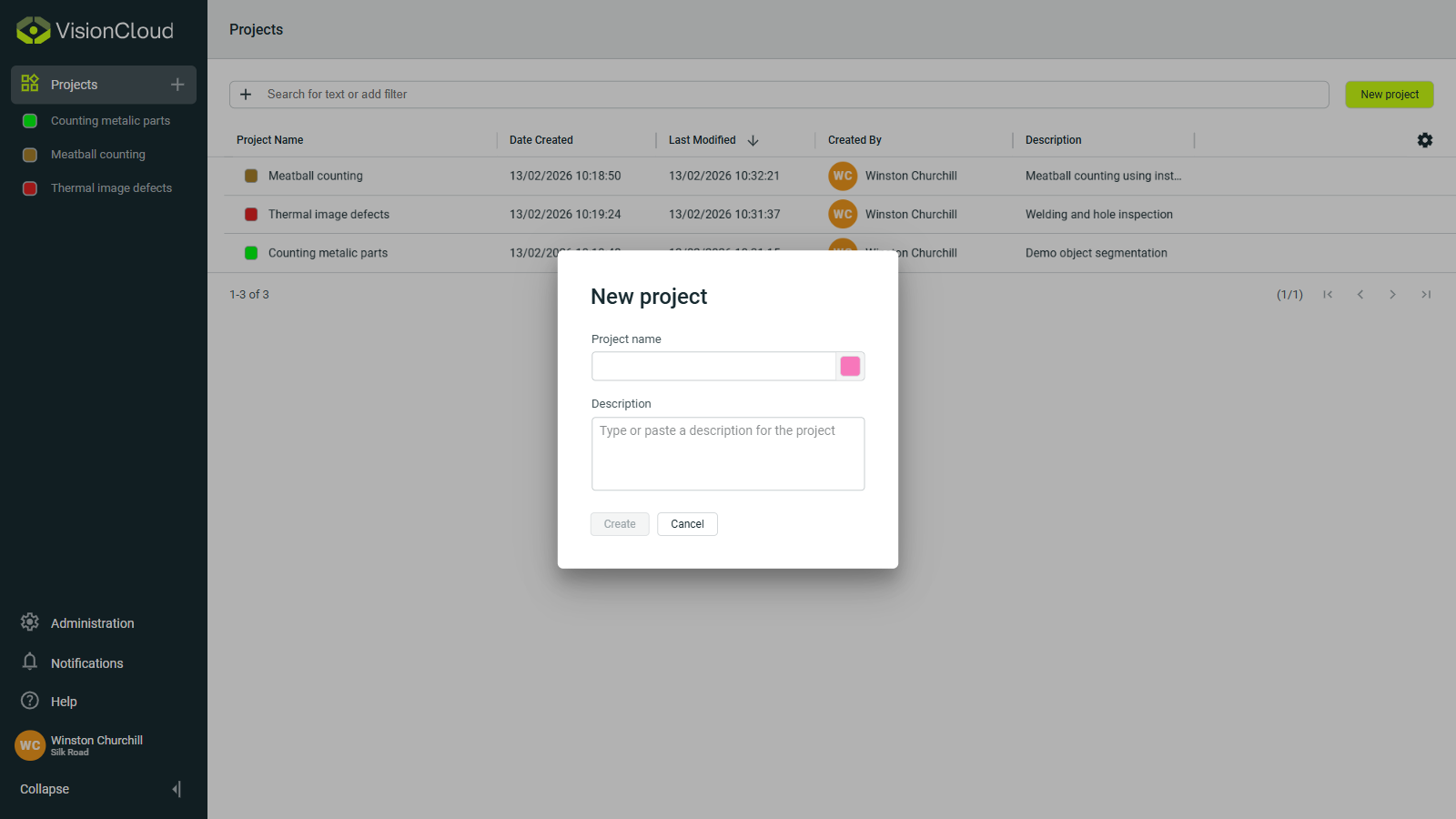
Task: Click the column settings gear above the table
Action: click(1424, 140)
